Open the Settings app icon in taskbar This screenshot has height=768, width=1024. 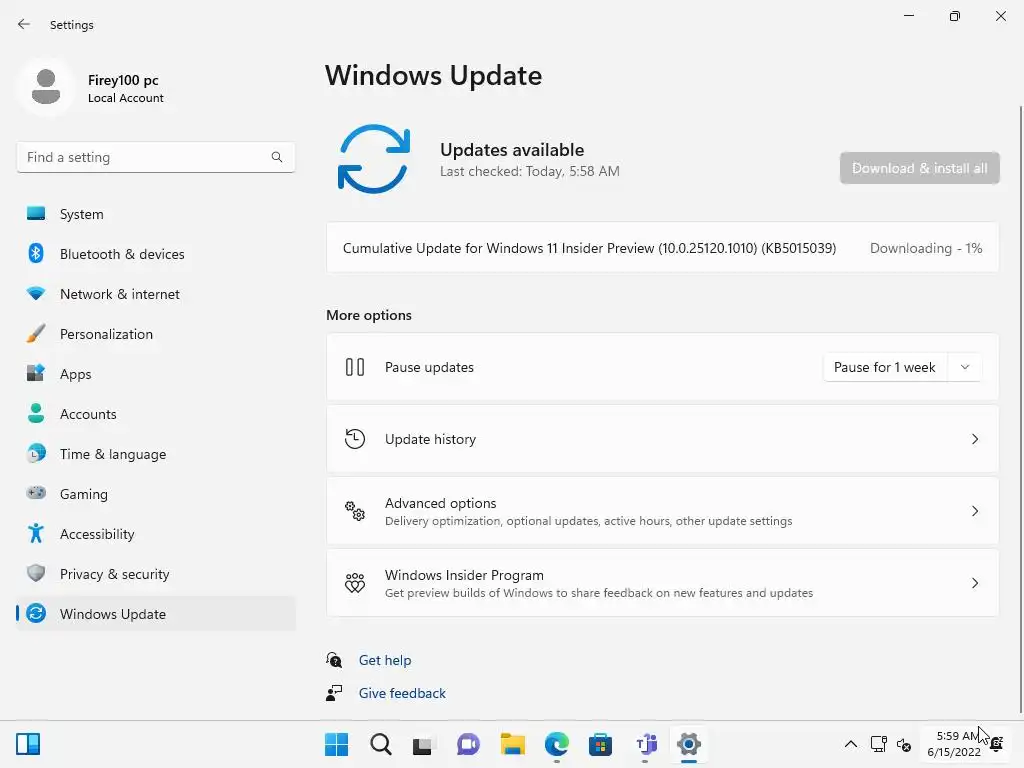(x=689, y=744)
